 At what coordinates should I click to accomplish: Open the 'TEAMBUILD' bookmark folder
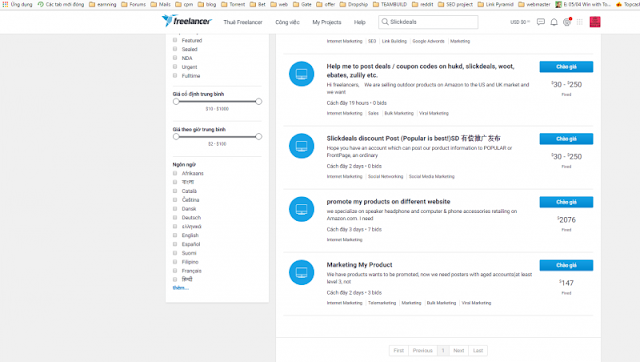click(389, 4)
